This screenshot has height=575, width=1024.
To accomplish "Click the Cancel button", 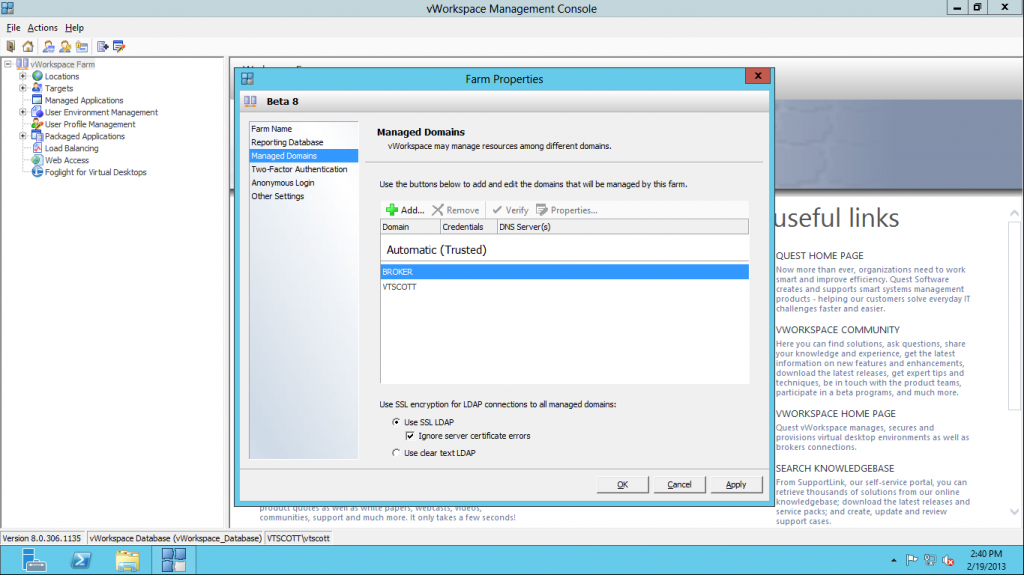I will click(x=679, y=484).
